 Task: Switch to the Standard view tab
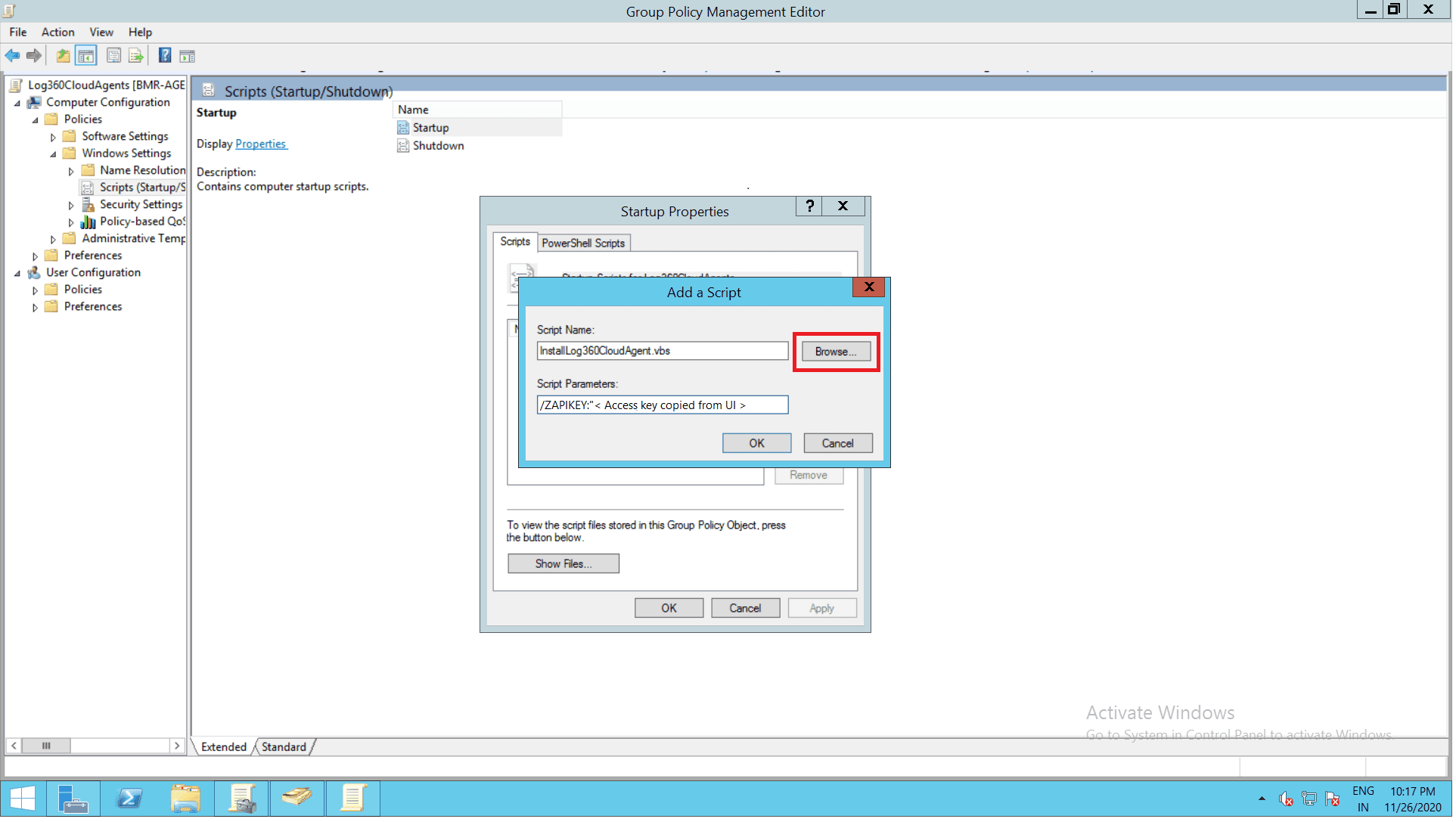click(x=283, y=746)
